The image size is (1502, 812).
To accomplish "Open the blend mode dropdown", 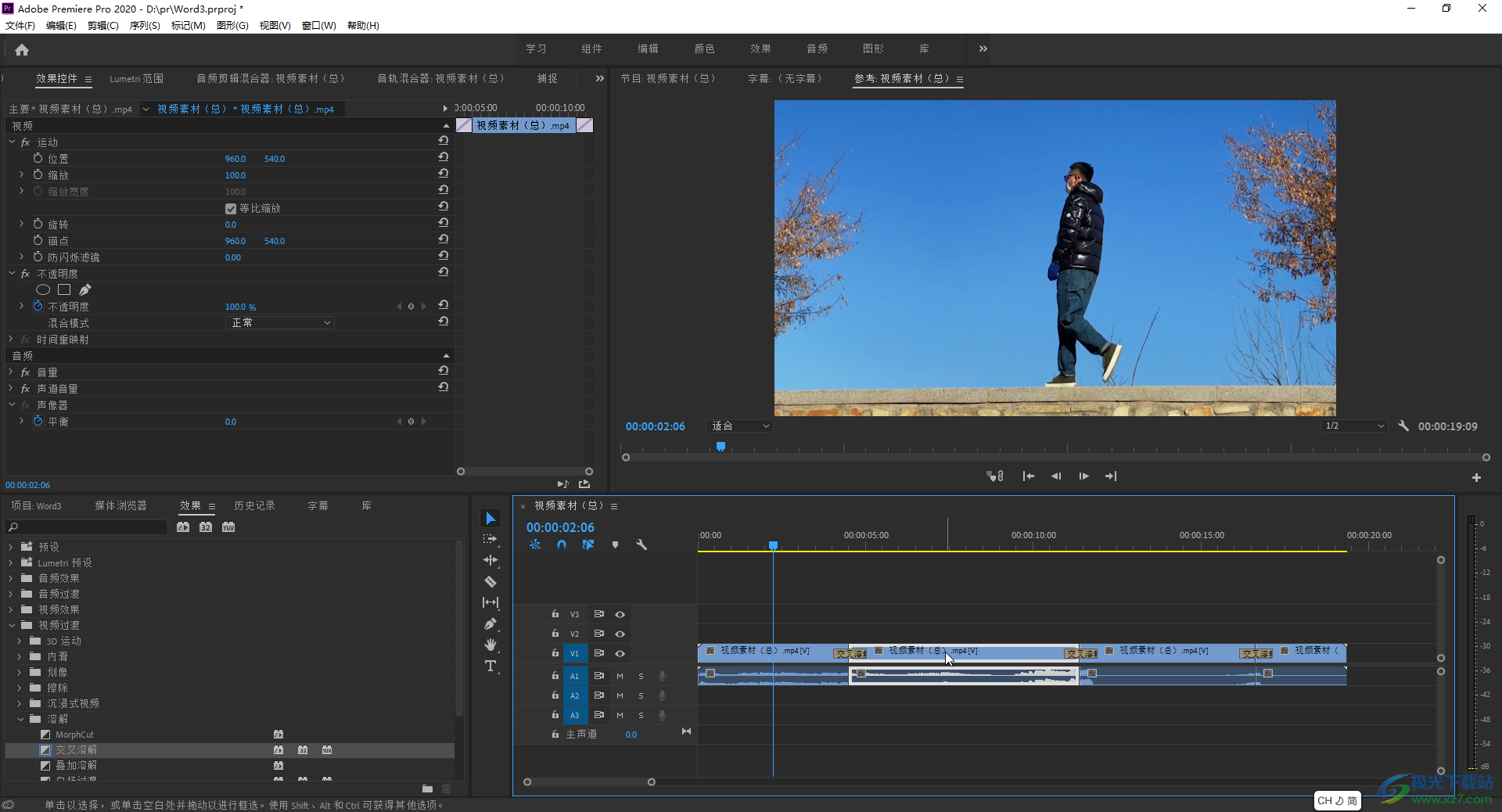I will [280, 323].
